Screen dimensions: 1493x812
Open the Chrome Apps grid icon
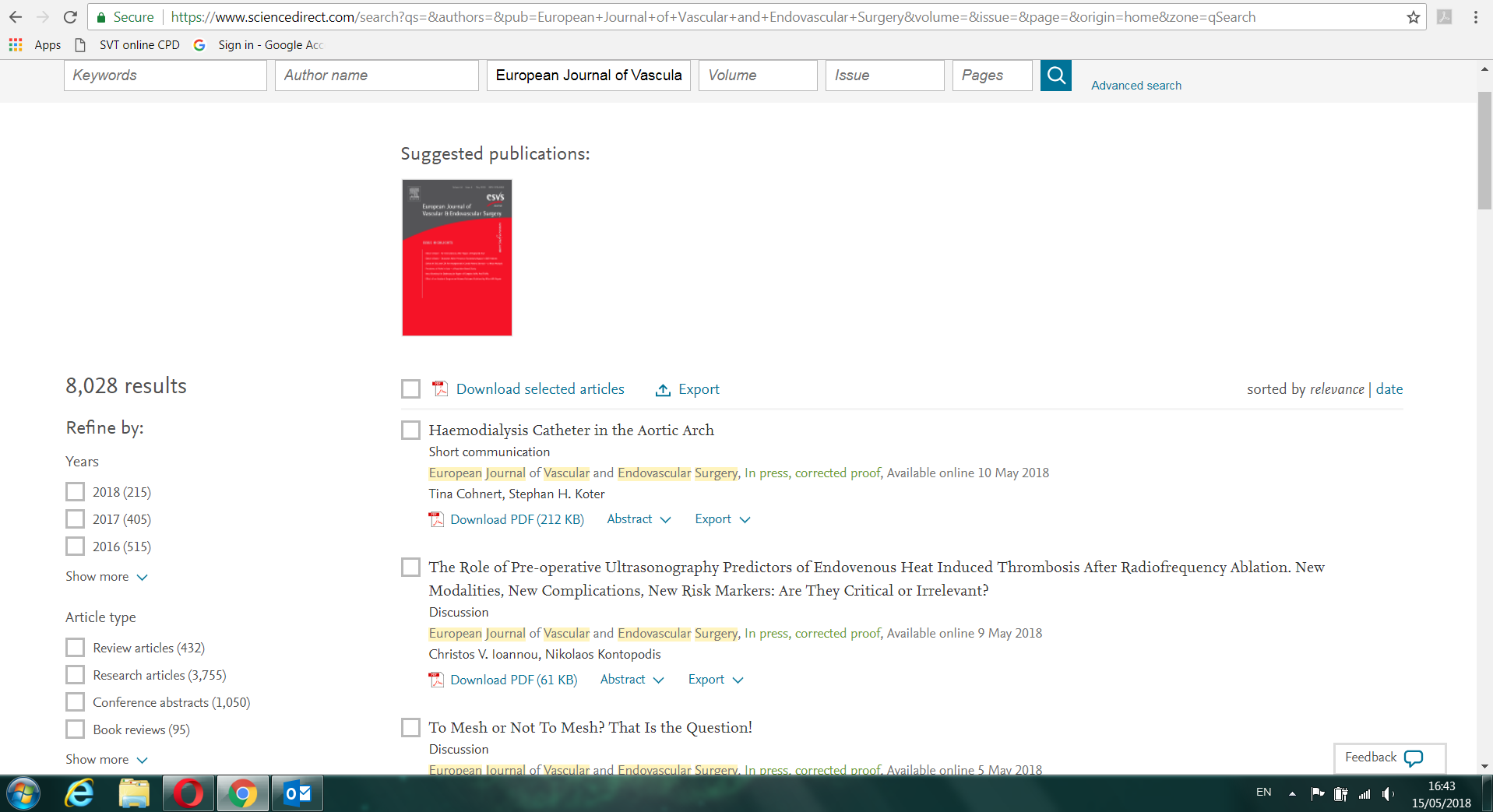pyautogui.click(x=16, y=45)
